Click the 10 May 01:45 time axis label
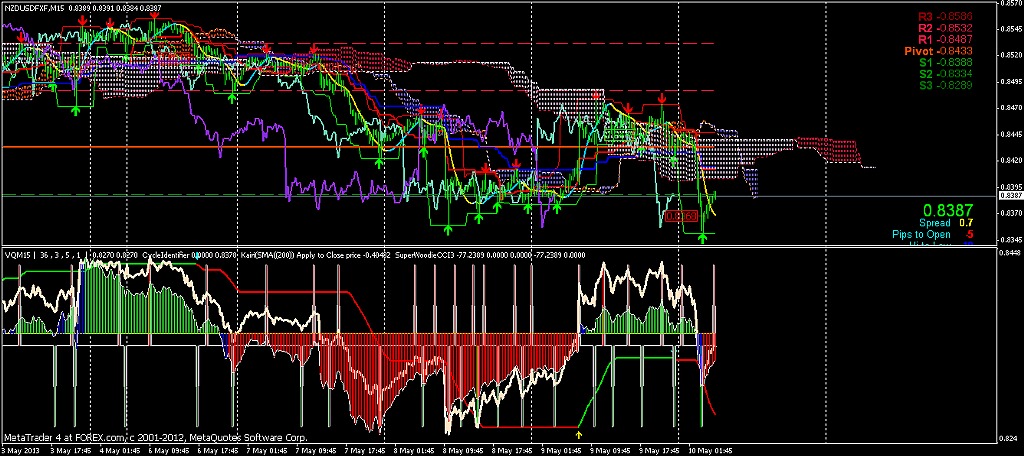The image size is (1024, 456). [x=711, y=451]
